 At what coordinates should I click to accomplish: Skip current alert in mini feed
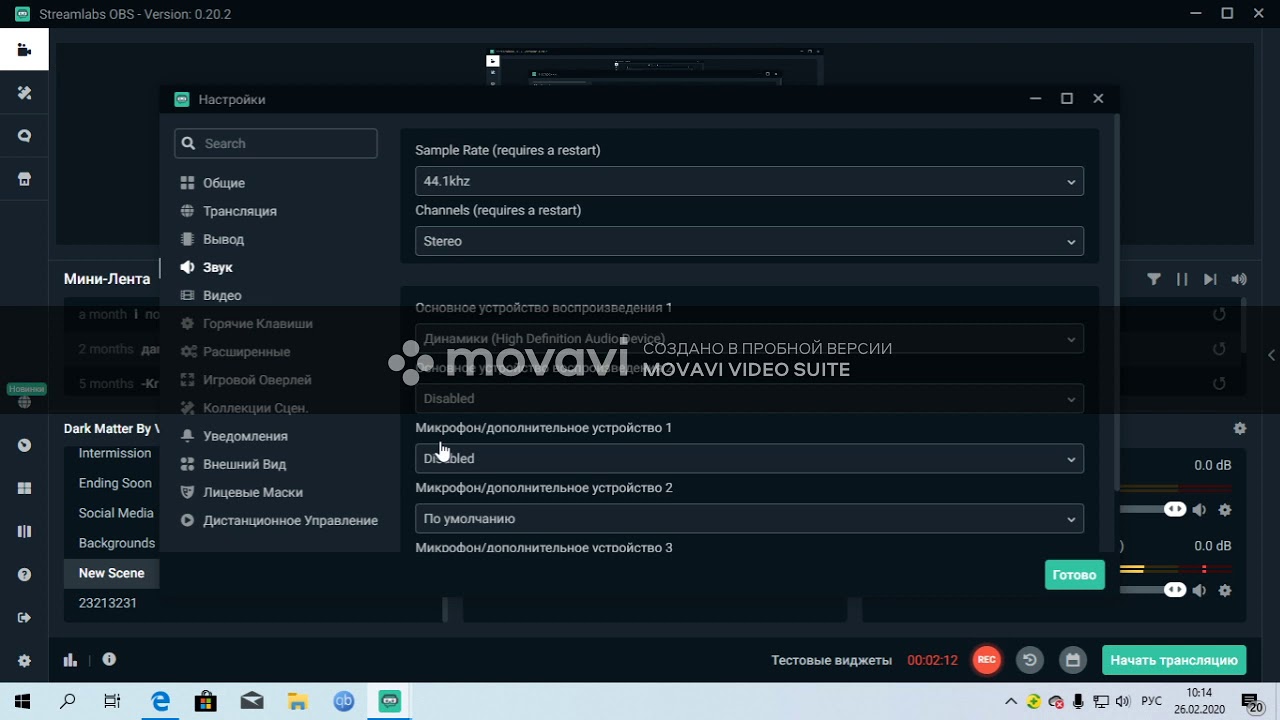click(1210, 279)
